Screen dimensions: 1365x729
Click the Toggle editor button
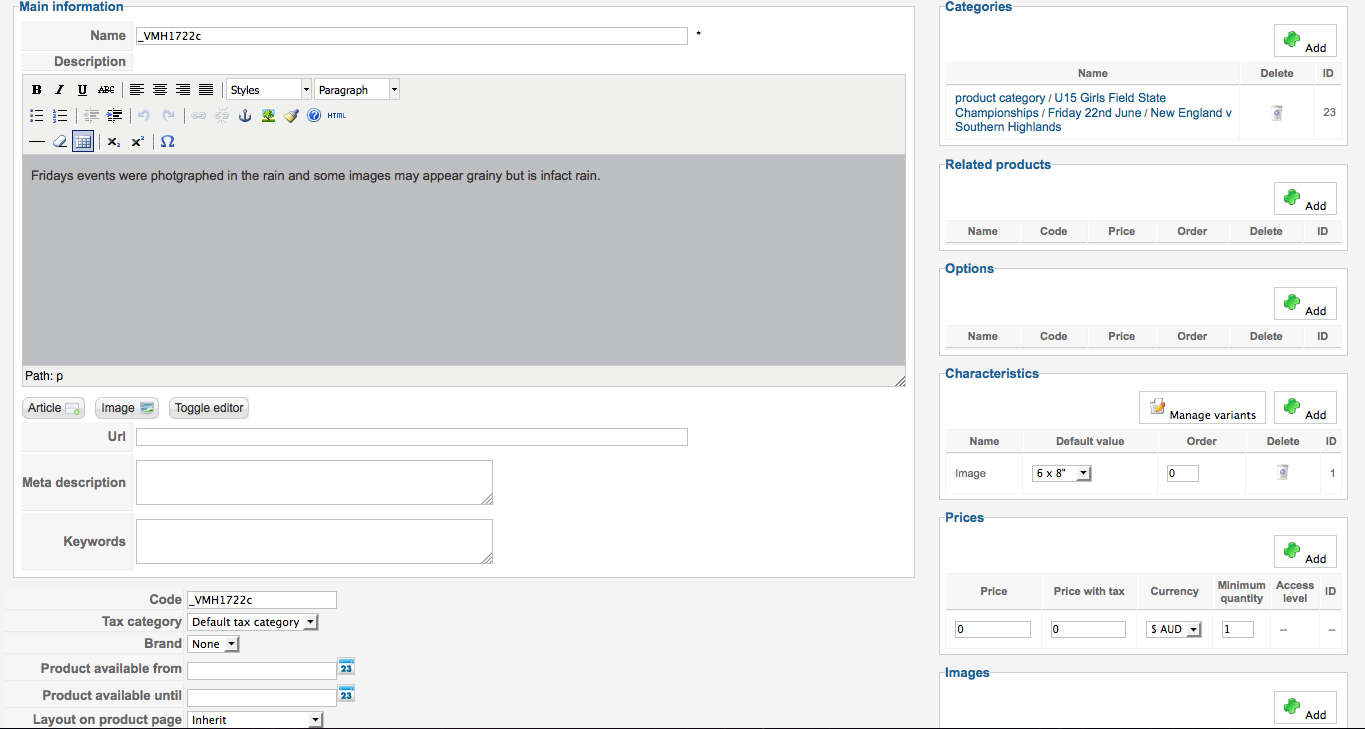[209, 408]
